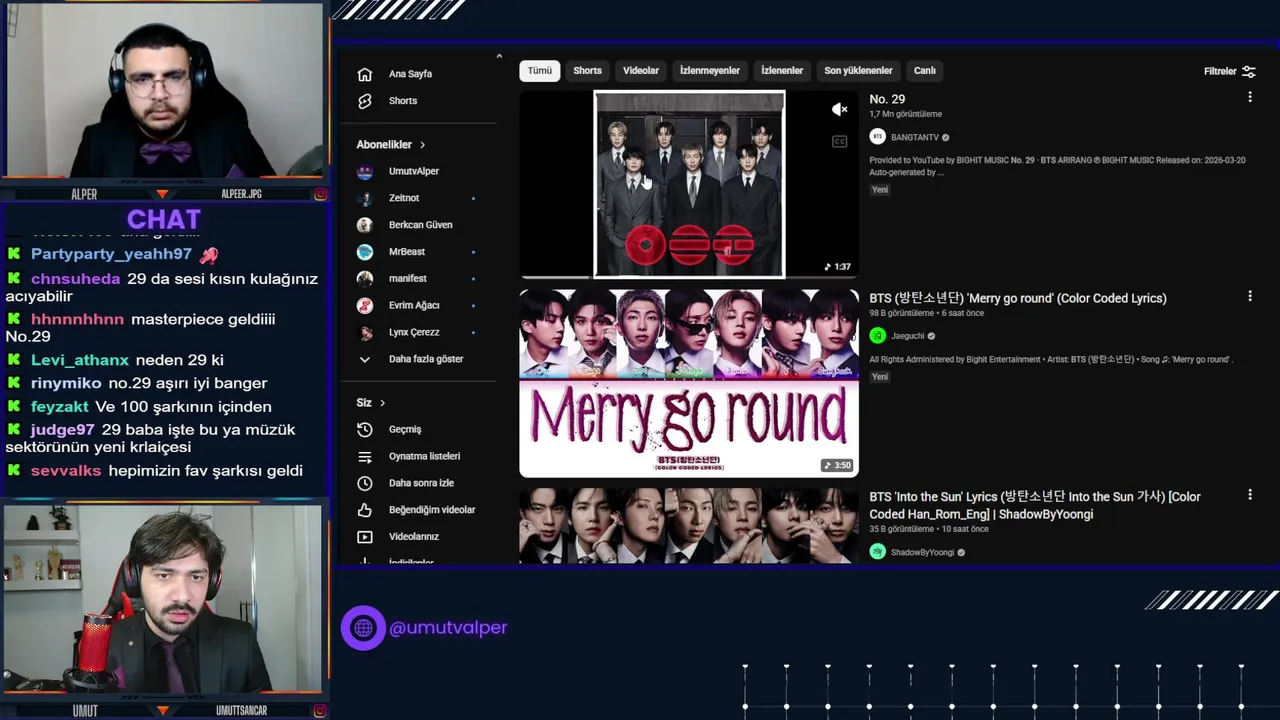The width and height of the screenshot is (1280, 720).
Task: Open Jaeguchi channel name link
Action: [x=908, y=336]
